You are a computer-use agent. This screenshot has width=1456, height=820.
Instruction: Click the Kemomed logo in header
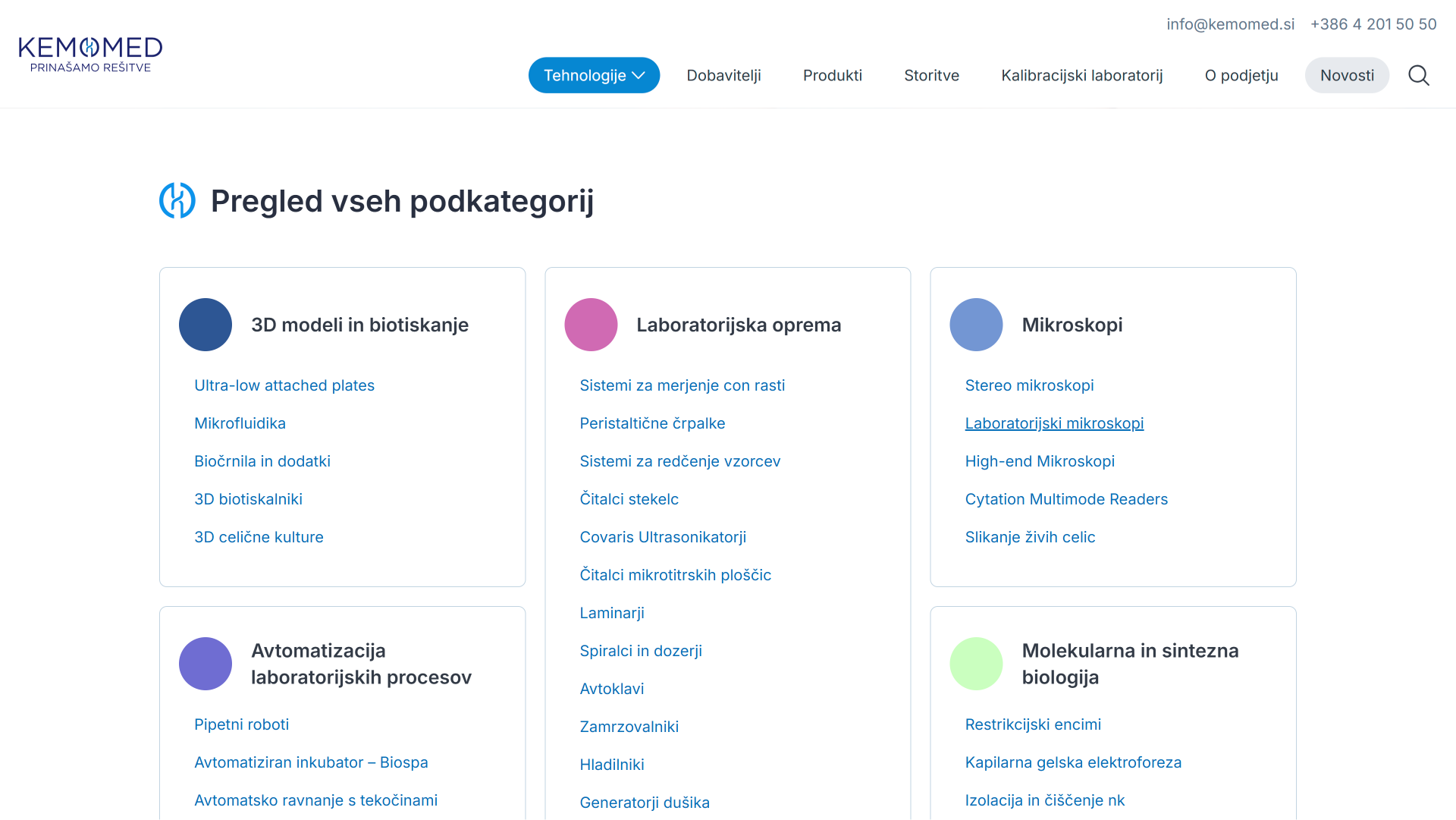click(x=90, y=55)
